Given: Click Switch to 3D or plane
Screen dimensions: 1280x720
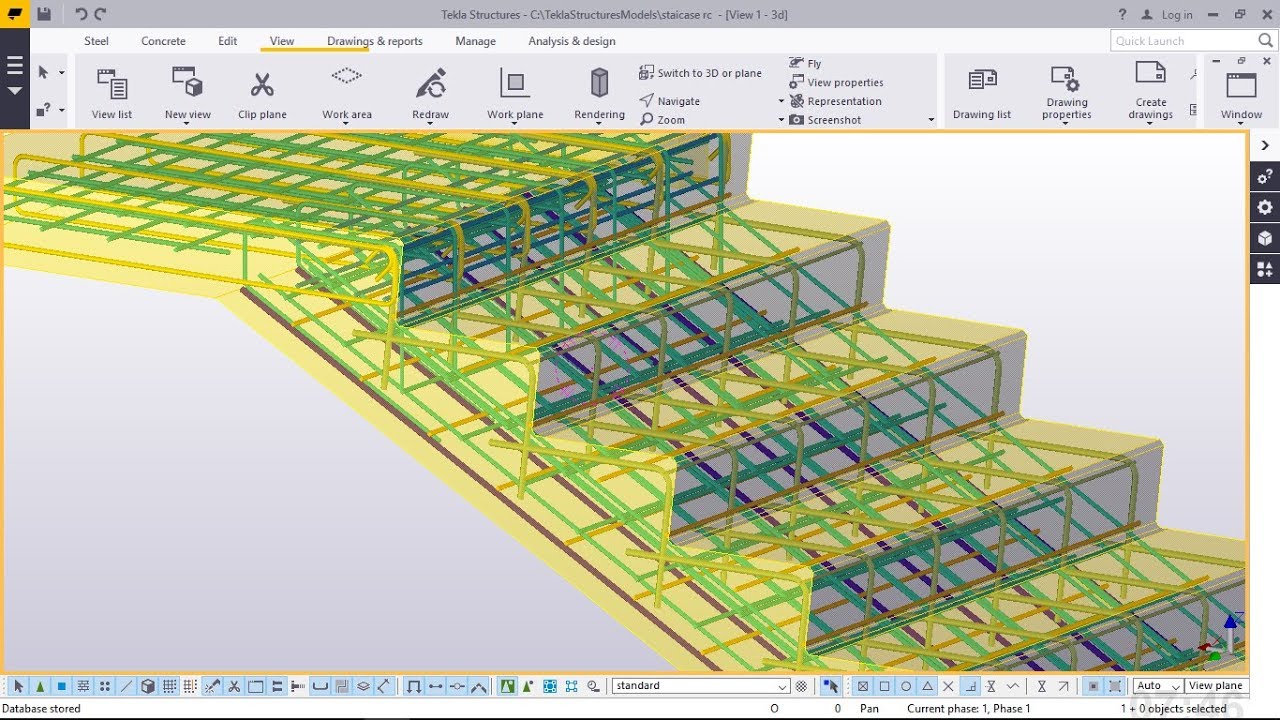Looking at the screenshot, I should pos(700,73).
